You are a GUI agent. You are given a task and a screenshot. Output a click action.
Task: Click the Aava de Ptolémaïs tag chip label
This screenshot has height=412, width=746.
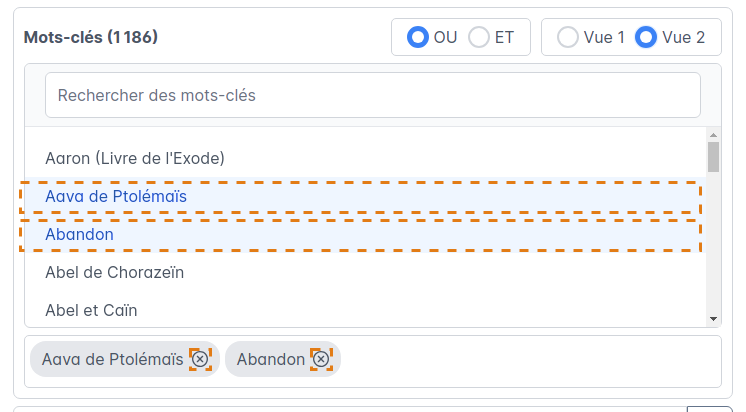112,359
